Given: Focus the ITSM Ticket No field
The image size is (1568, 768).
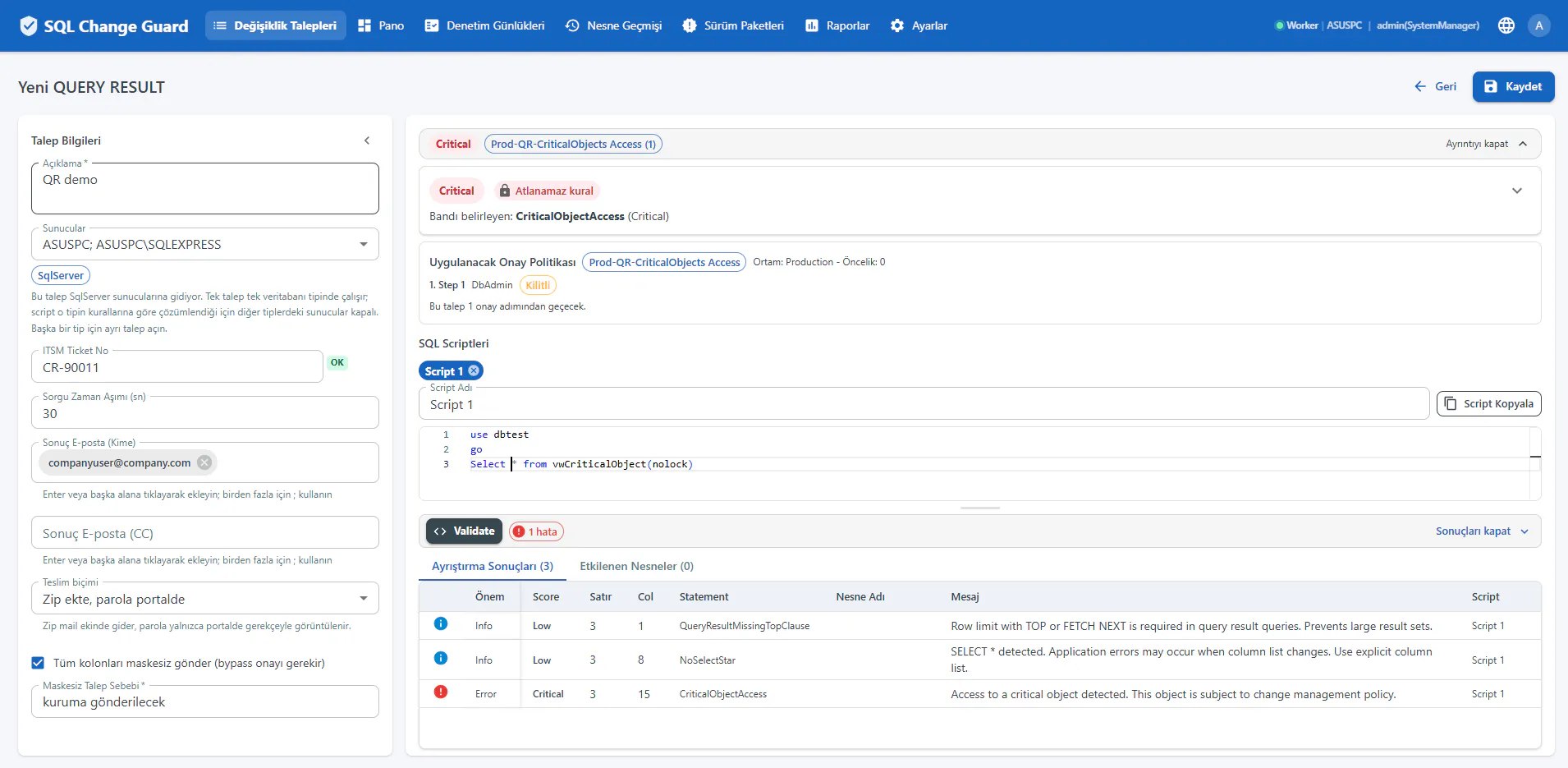Looking at the screenshot, I should (x=177, y=367).
